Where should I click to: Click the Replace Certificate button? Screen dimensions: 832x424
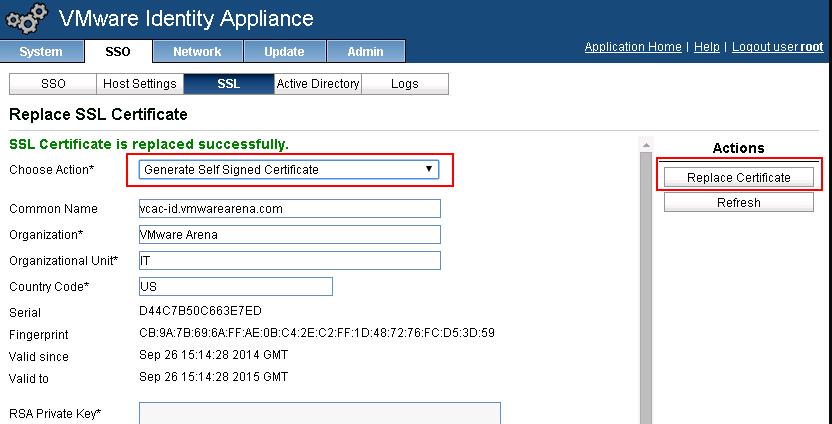click(x=739, y=177)
